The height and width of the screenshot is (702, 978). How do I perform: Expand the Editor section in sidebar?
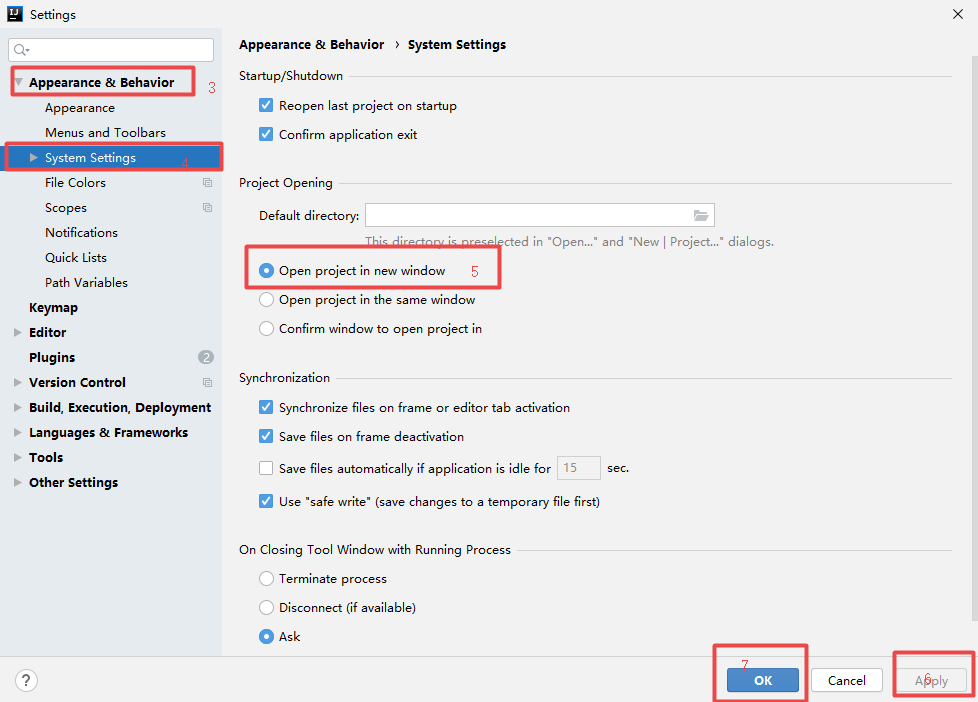point(16,331)
